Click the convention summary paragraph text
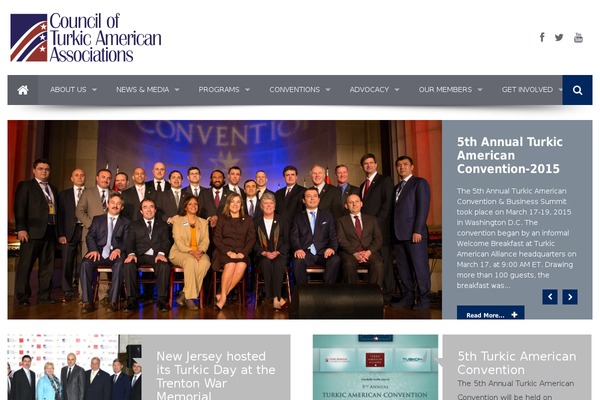Viewport: 600px width, 400px height. click(x=516, y=238)
